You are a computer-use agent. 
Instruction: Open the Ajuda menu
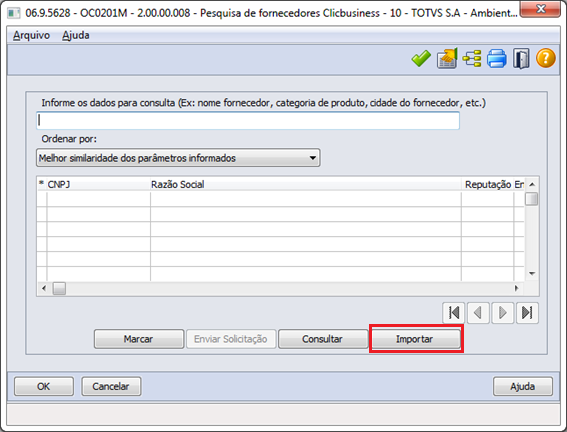point(76,35)
